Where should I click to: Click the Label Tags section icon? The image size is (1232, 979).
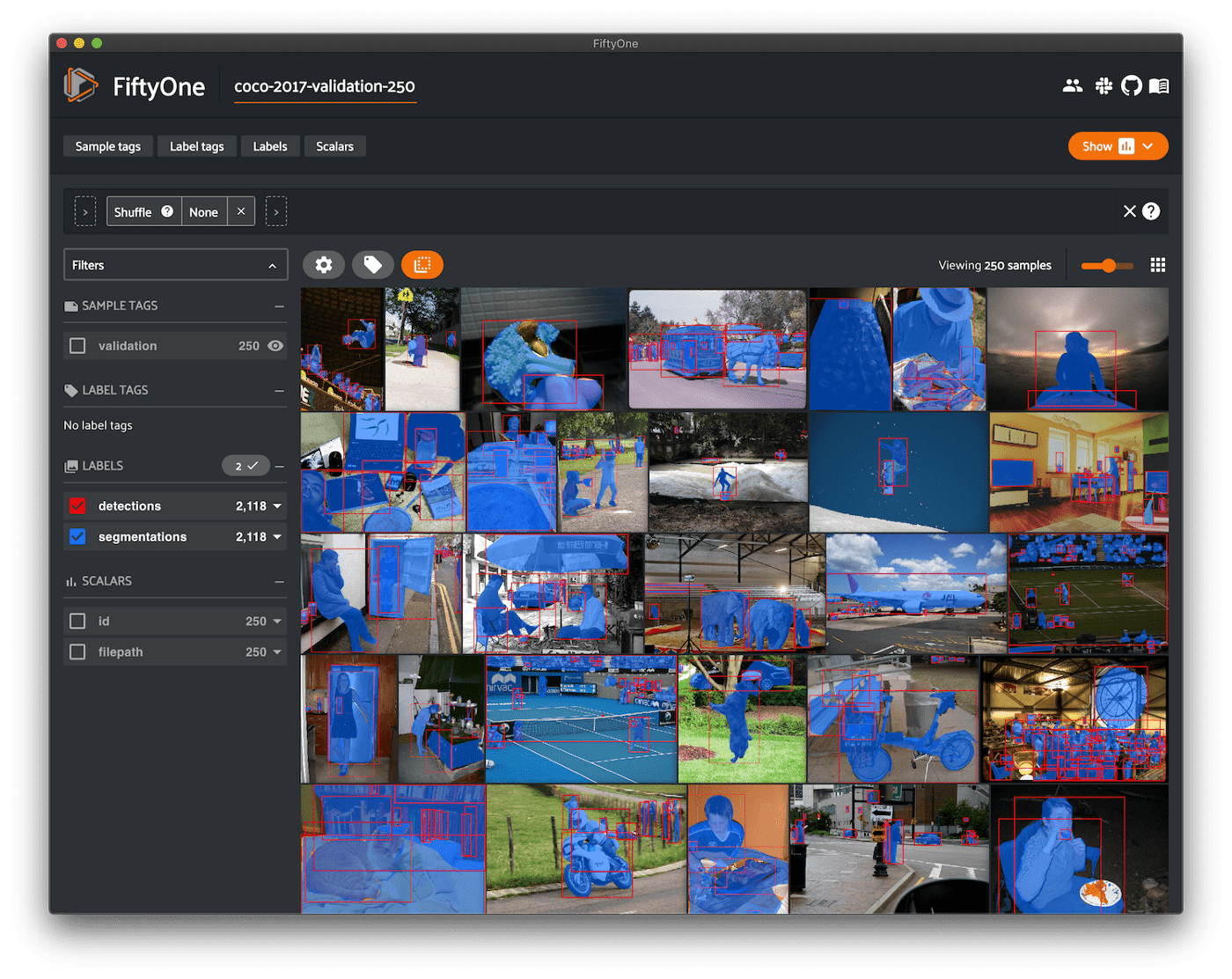71,390
